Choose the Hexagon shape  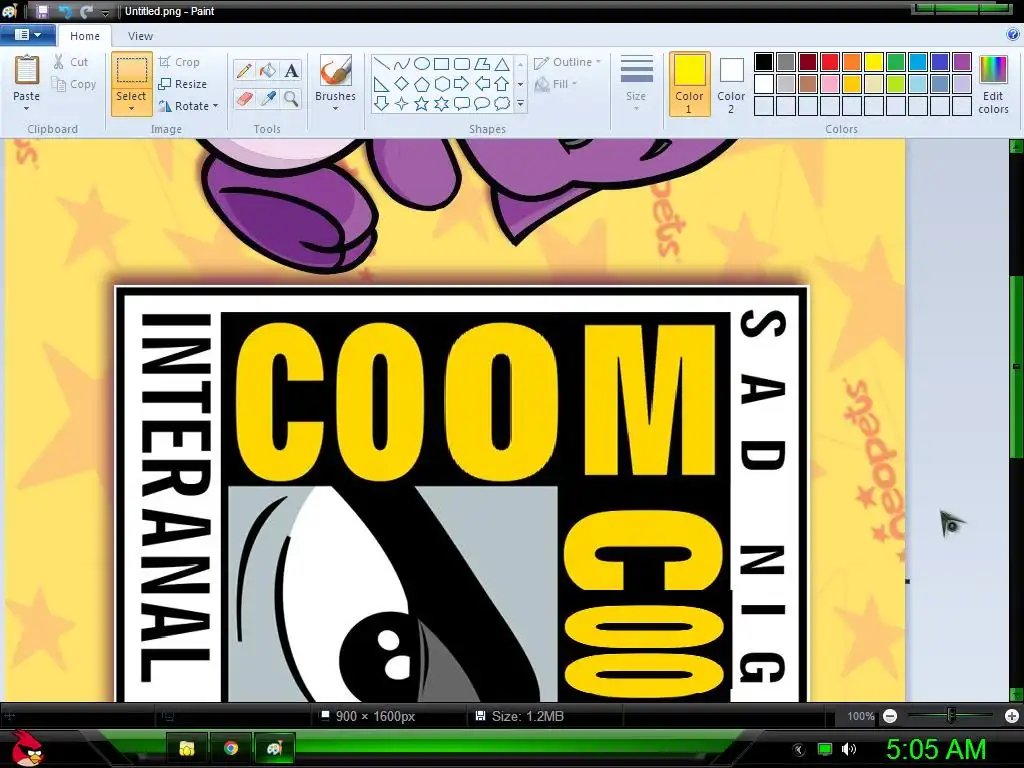click(x=441, y=84)
